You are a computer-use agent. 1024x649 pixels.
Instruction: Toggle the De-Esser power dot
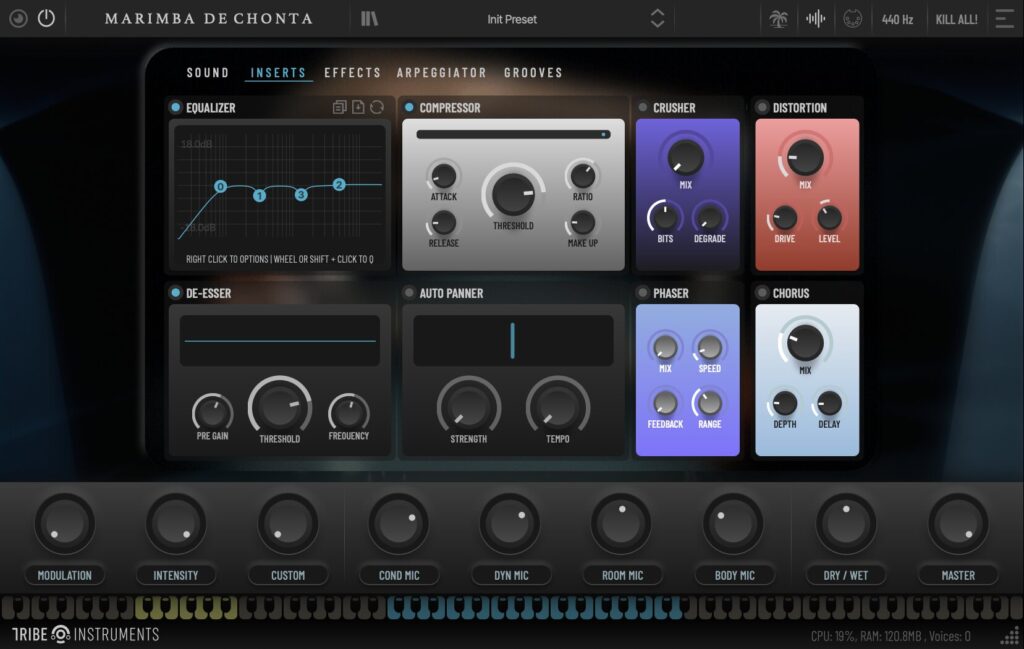click(x=175, y=293)
